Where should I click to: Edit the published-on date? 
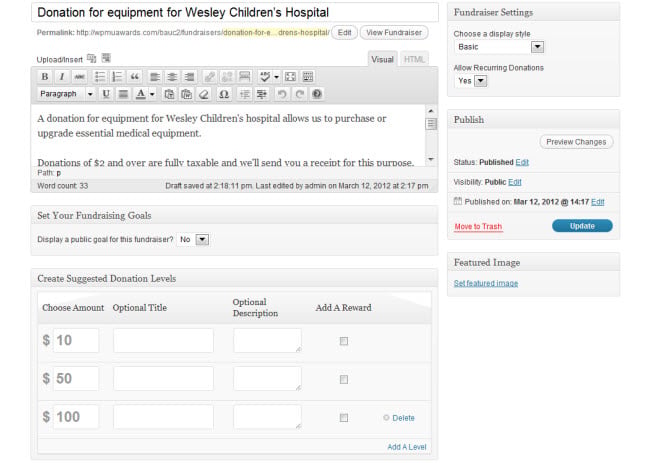pyautogui.click(x=597, y=202)
